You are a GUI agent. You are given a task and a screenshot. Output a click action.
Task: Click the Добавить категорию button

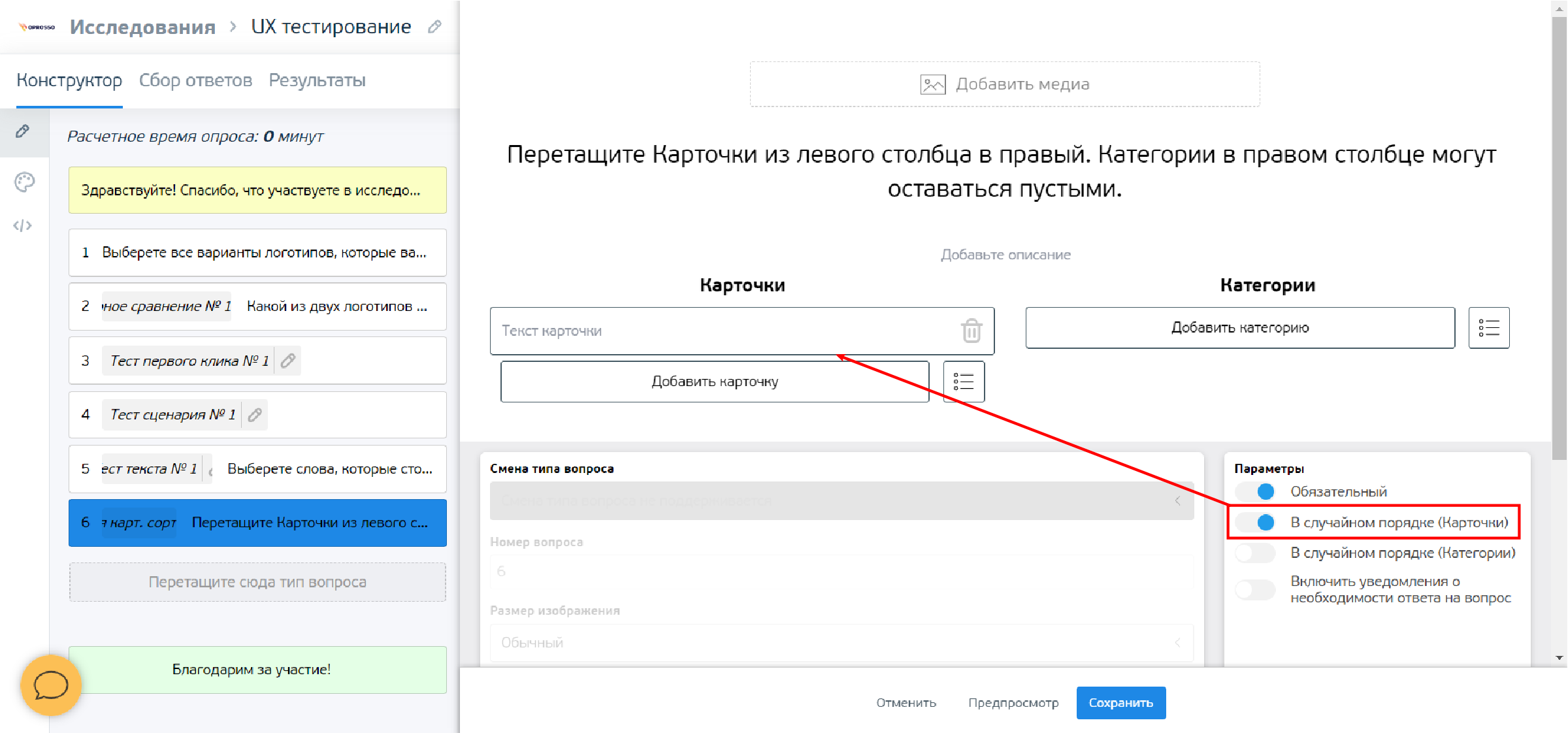click(1240, 327)
